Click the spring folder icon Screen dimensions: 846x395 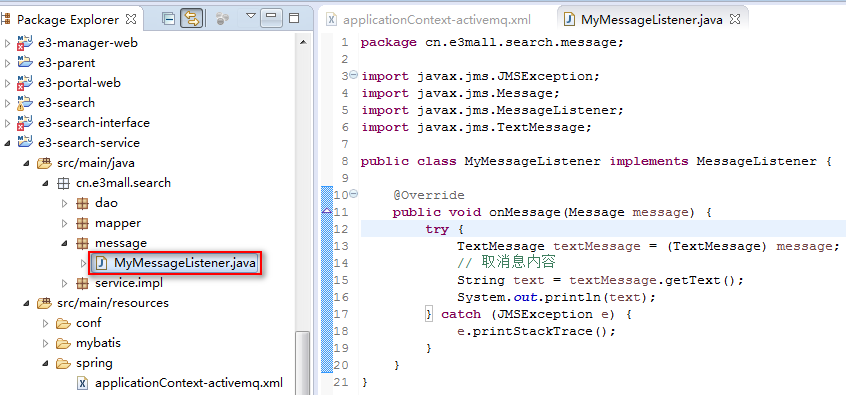[x=64, y=364]
